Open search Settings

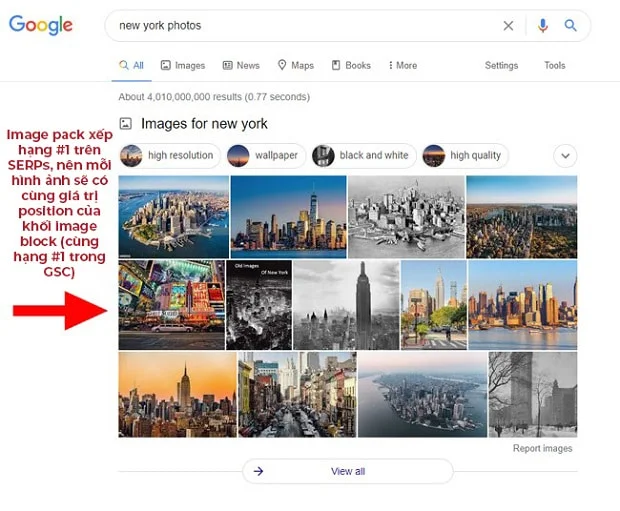(x=501, y=65)
